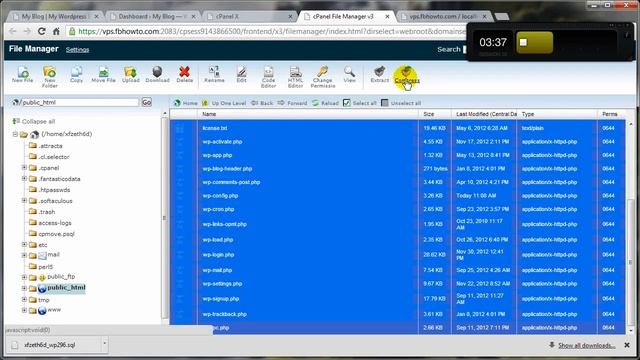Open File Manager Settings link
Screen dimensions: 640x360
point(77,49)
